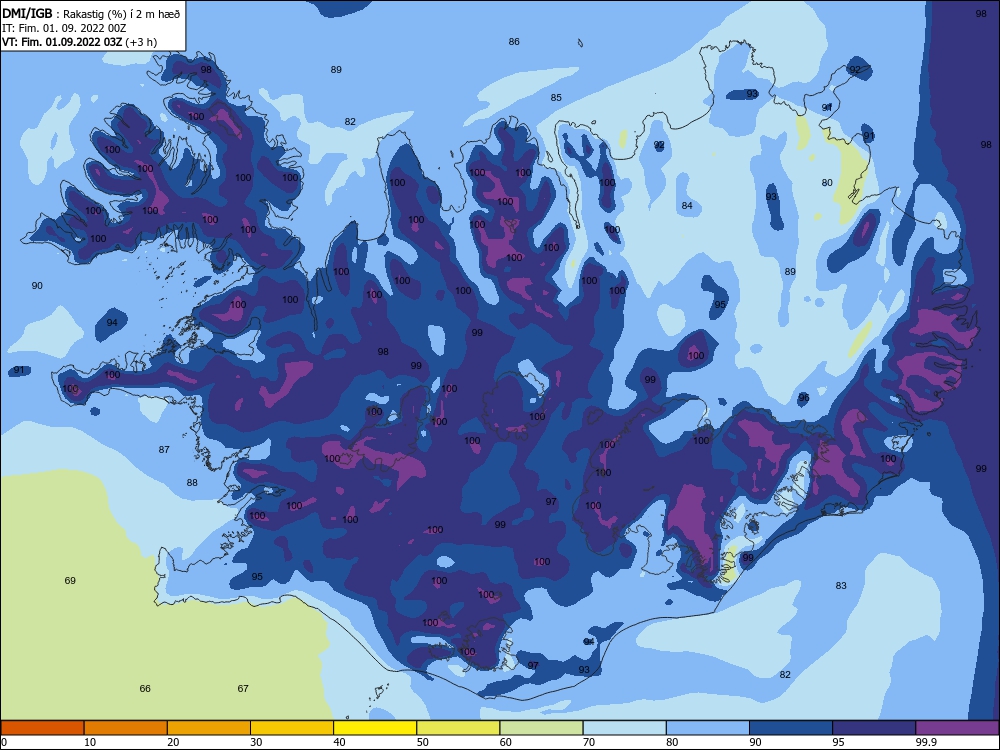This screenshot has height=750, width=1000.
Task: Click the medium blue 80–90 legend swatch
Action: click(708, 728)
